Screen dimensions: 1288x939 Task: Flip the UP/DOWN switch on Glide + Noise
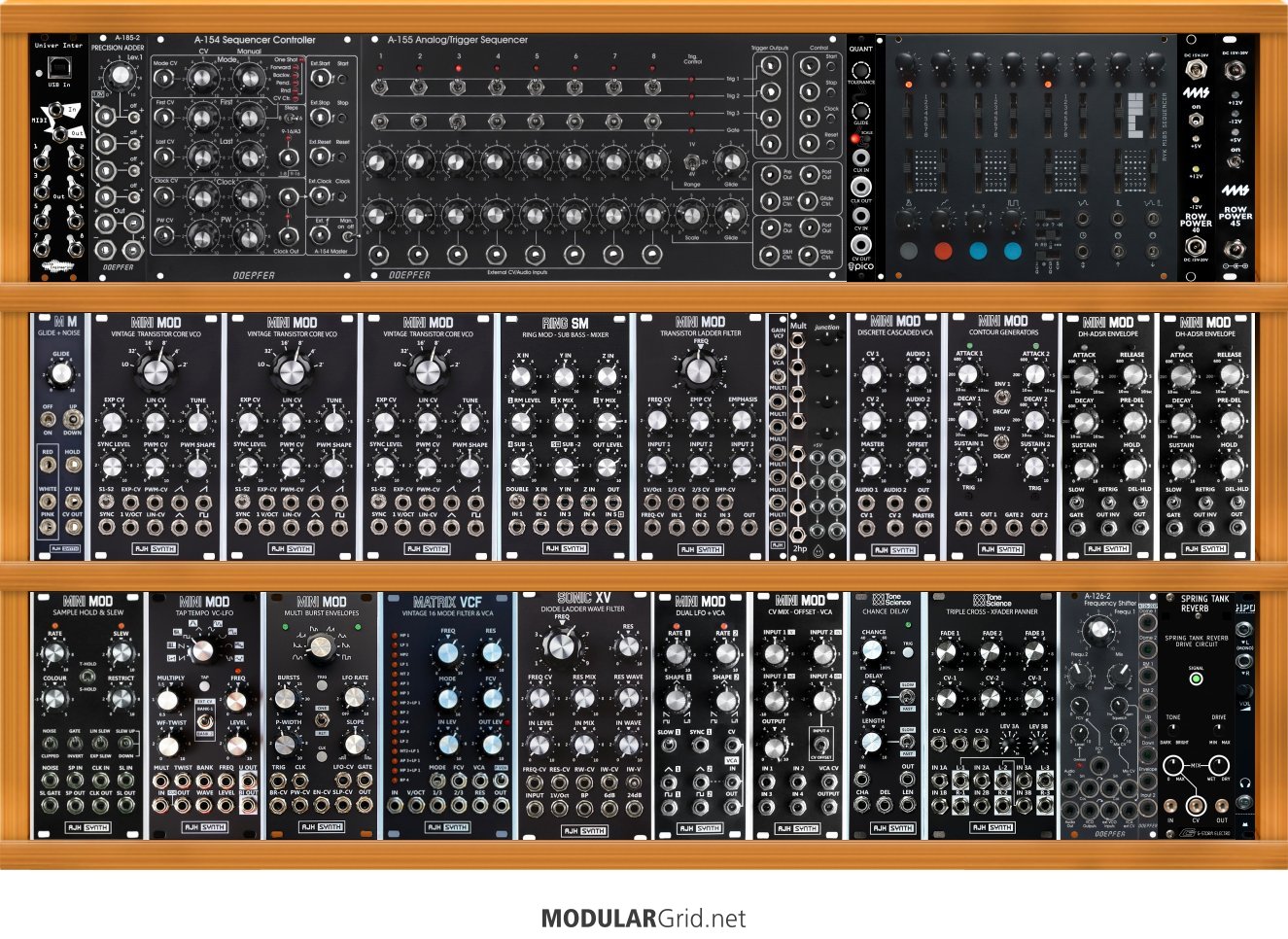[x=72, y=420]
